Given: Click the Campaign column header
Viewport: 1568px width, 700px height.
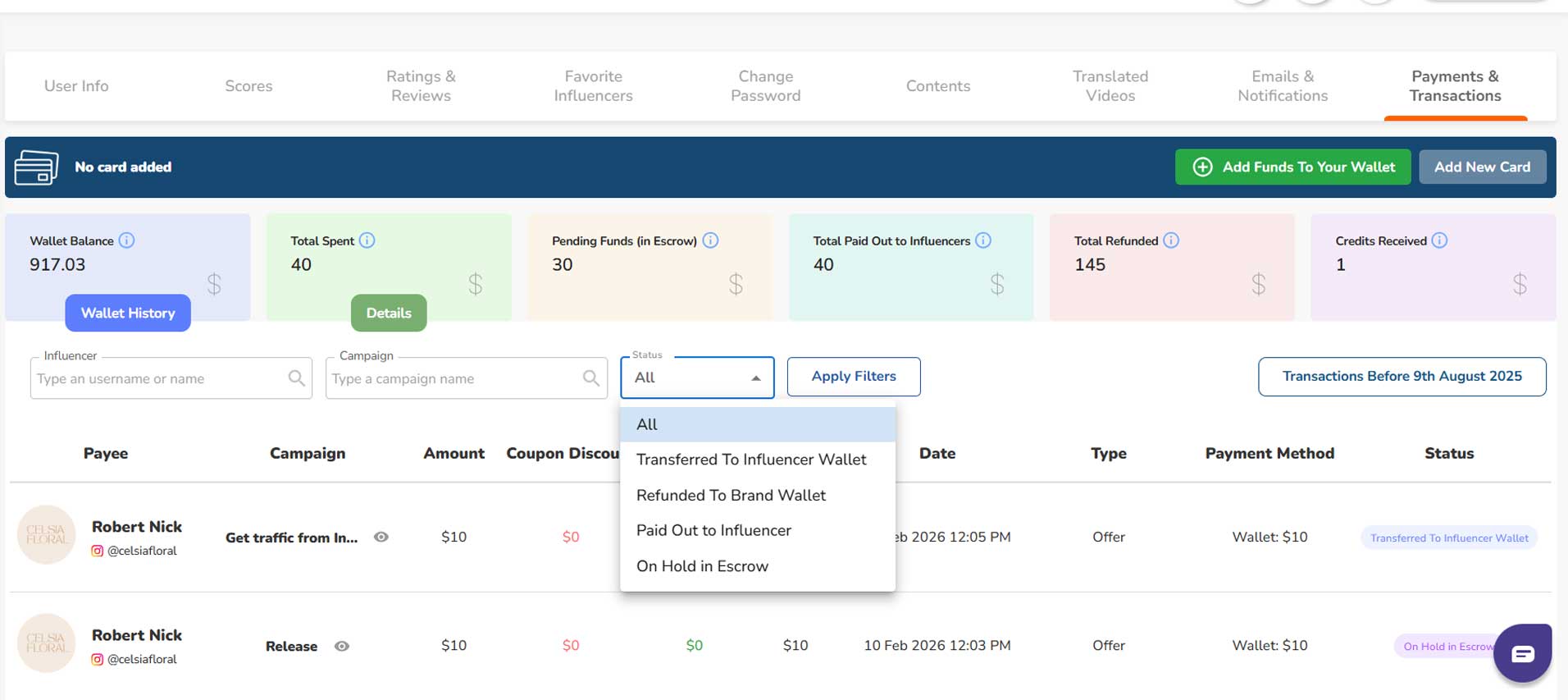Looking at the screenshot, I should [x=308, y=453].
